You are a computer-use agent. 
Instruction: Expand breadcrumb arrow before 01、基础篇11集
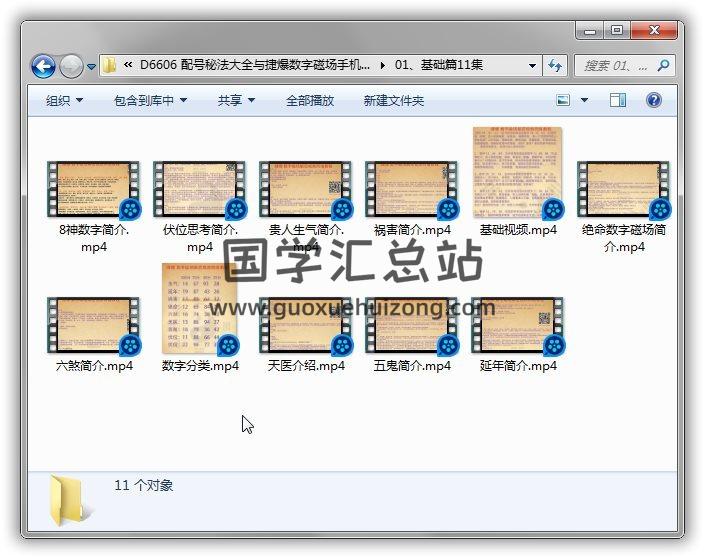[x=382, y=66]
